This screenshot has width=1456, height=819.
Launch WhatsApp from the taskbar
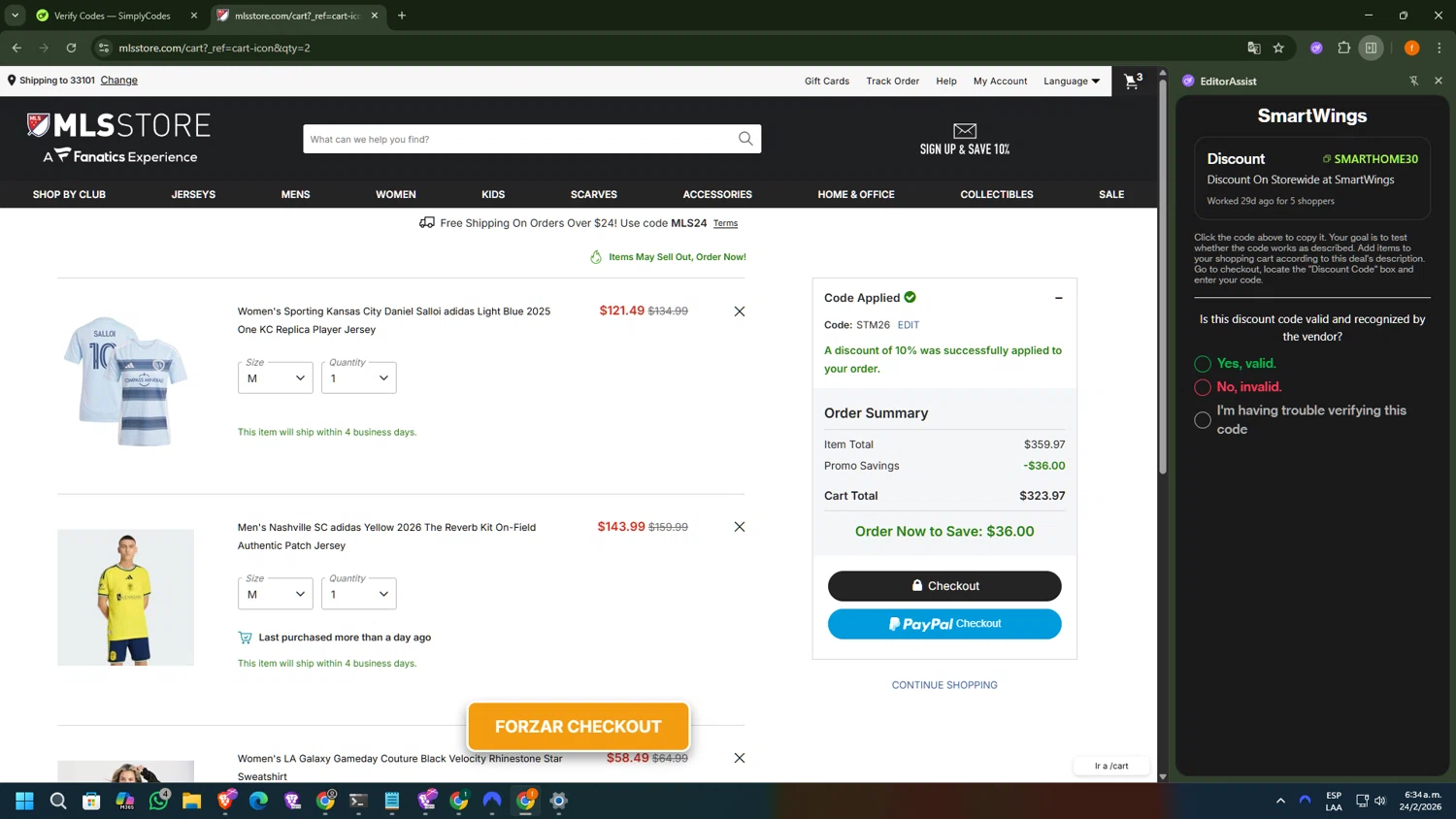click(x=159, y=801)
